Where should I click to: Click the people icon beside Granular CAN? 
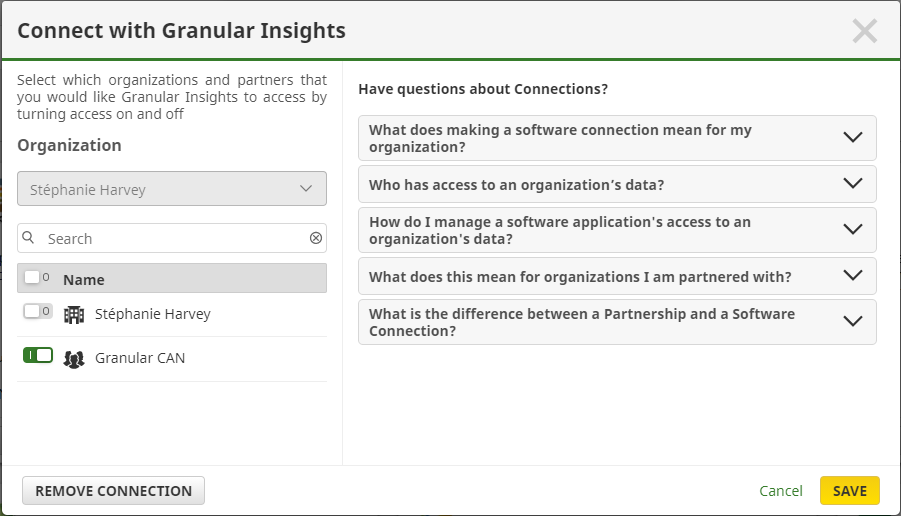[x=74, y=359]
